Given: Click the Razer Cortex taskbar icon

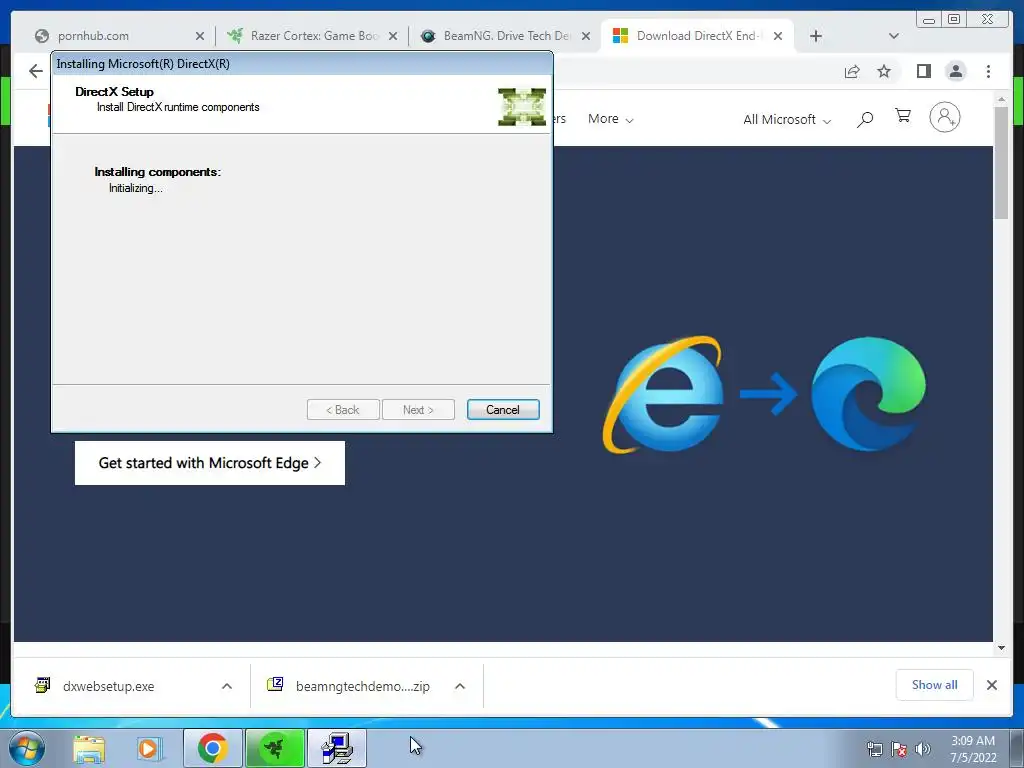Looking at the screenshot, I should [275, 748].
